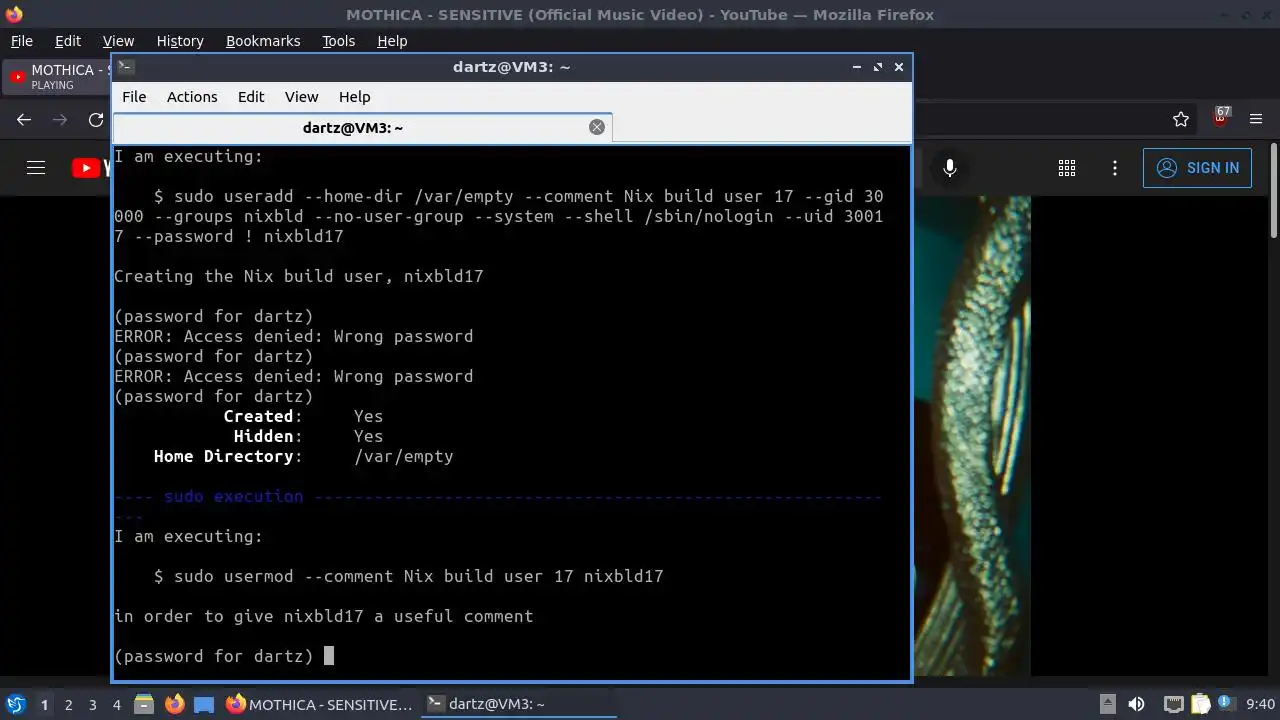Open the volume control in system tray
1280x720 pixels.
(x=1136, y=704)
